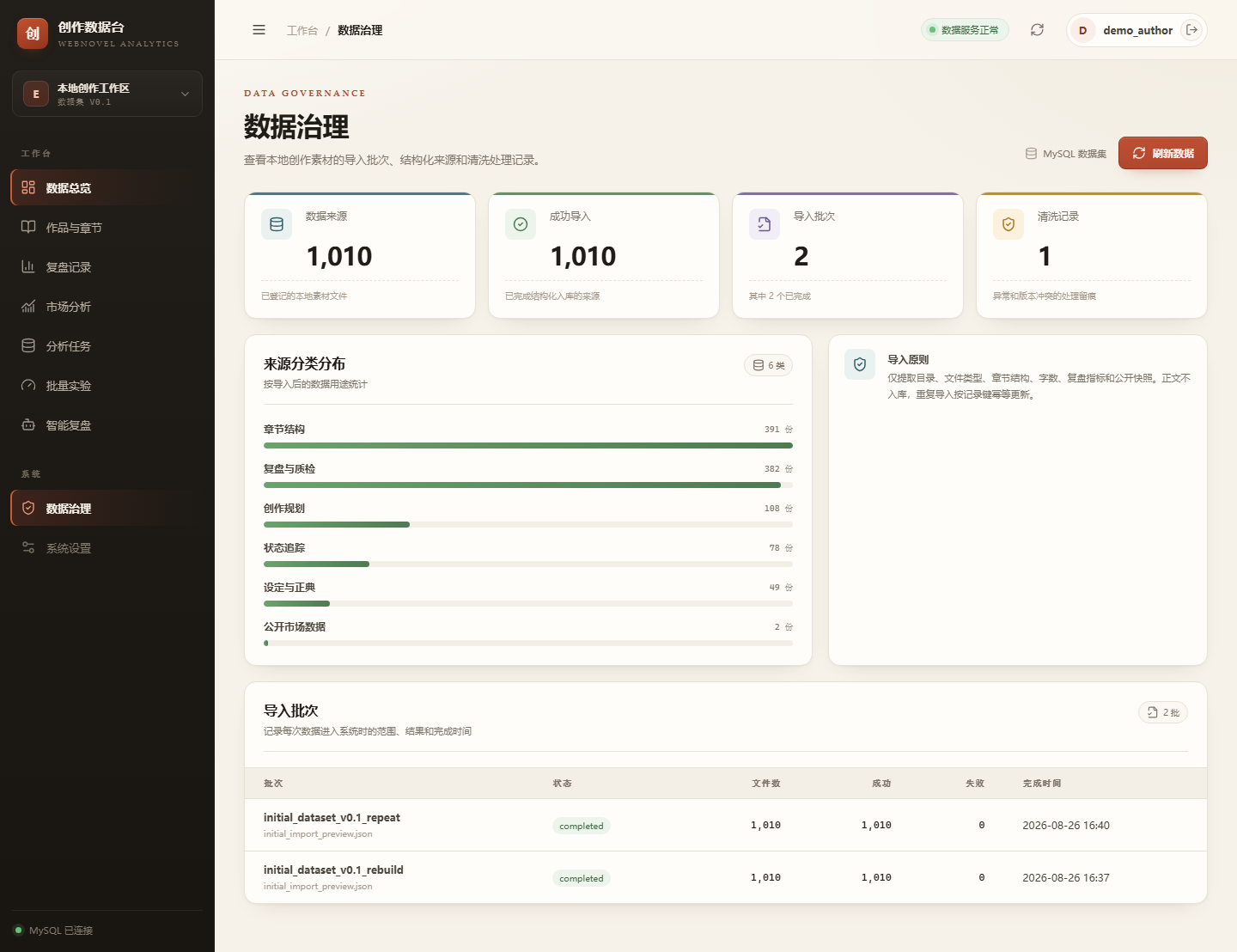This screenshot has width=1237, height=952.
Task: Click the file icon on 导入批次 card
Action: pos(765,224)
